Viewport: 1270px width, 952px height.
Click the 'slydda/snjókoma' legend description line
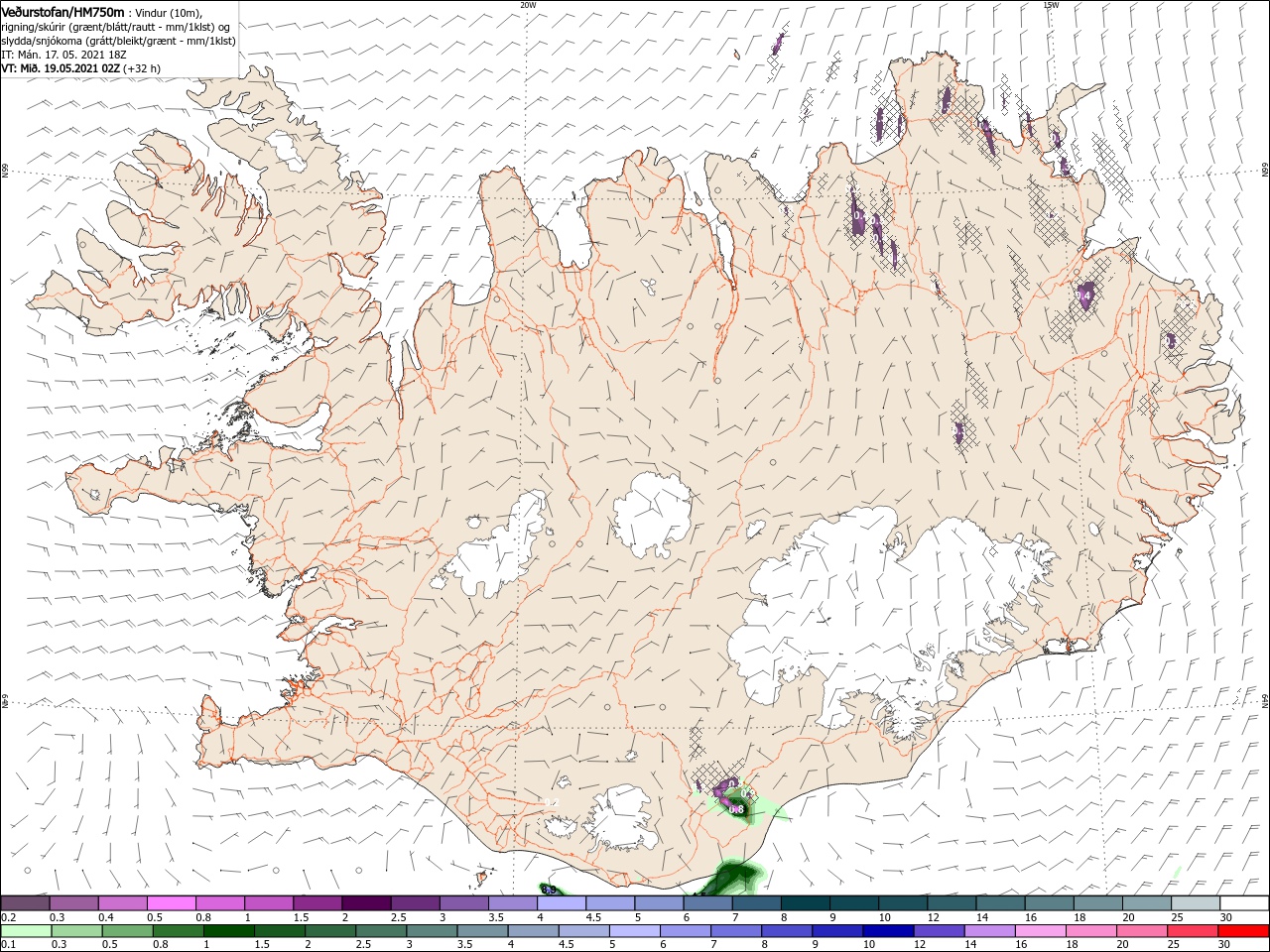point(119,41)
